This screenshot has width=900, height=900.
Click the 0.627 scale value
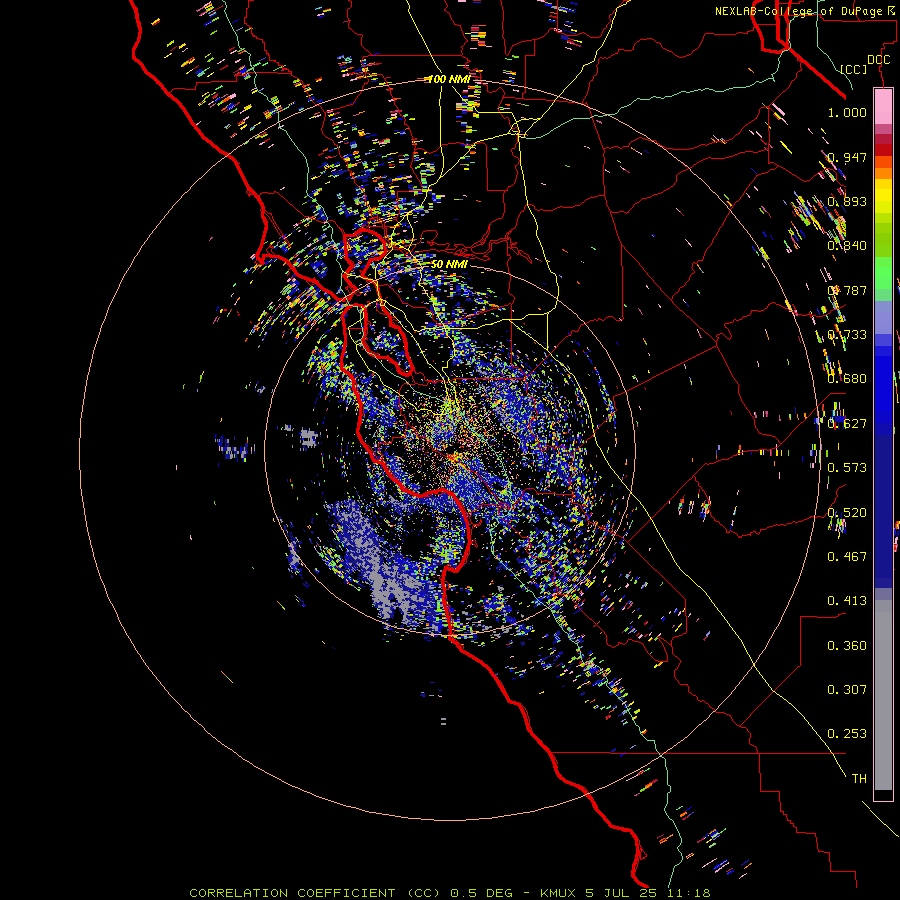[847, 424]
